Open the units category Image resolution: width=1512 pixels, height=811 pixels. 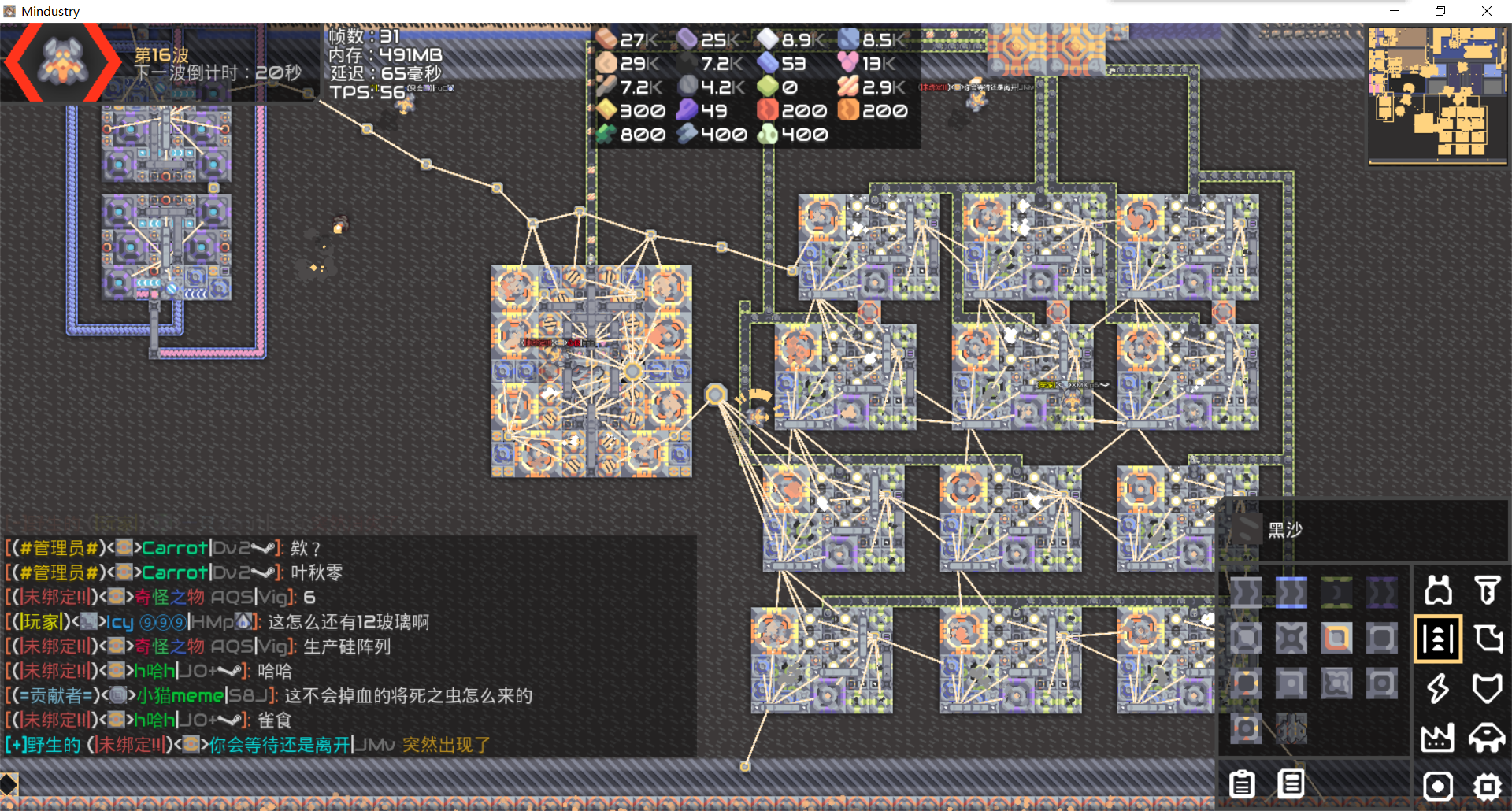coord(1487,738)
